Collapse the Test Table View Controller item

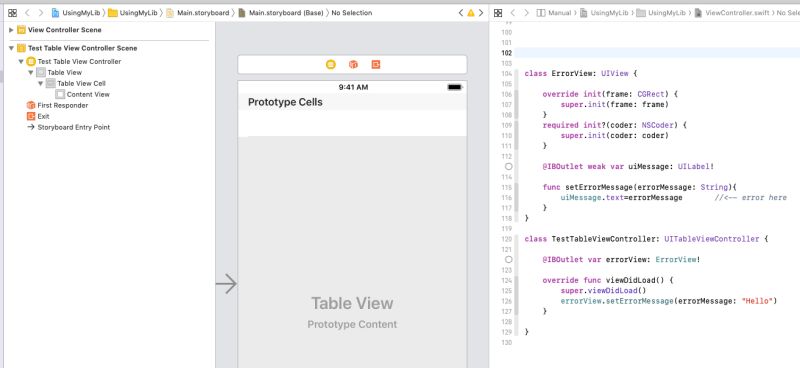(x=21, y=62)
